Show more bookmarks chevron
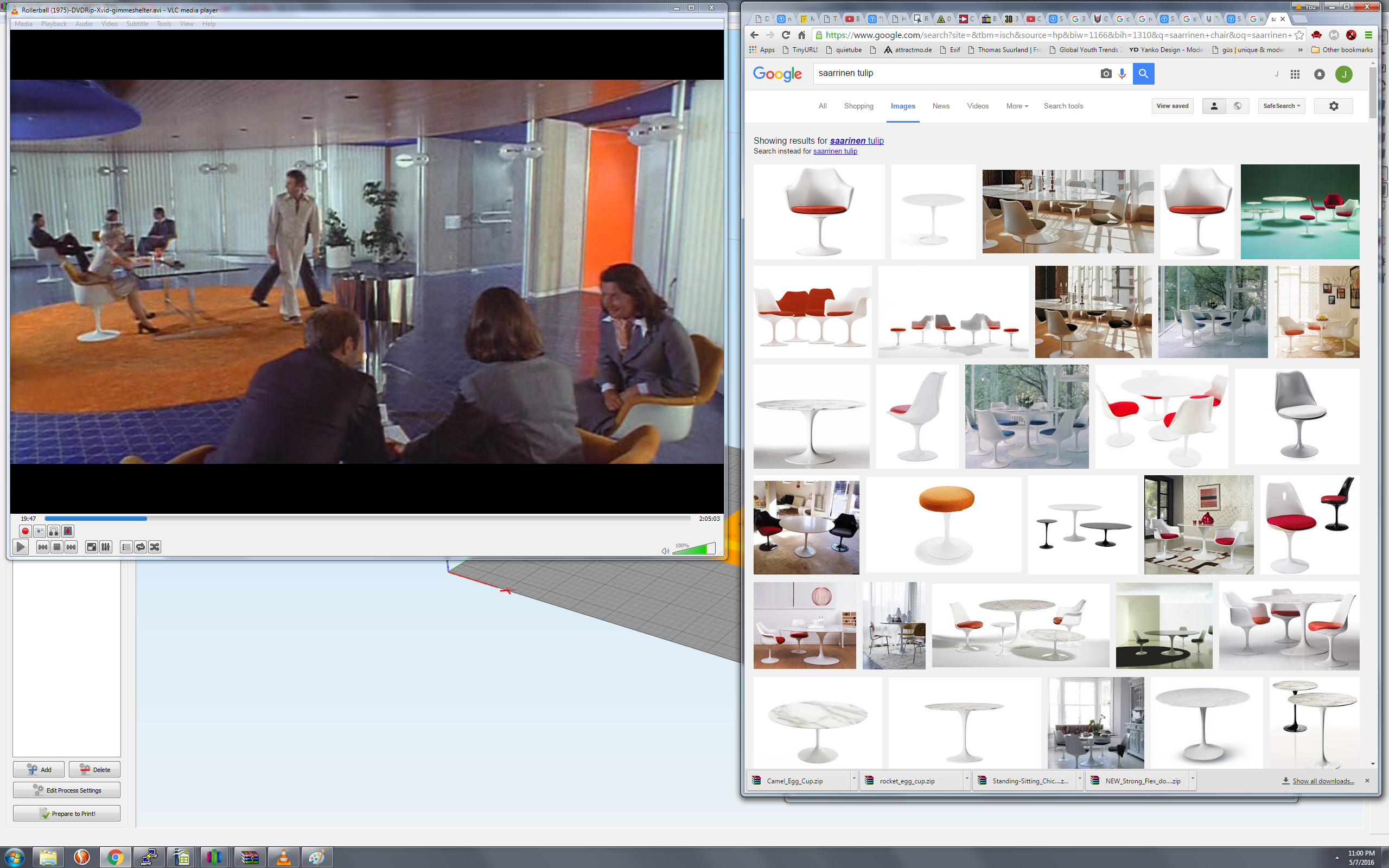Screen dimensions: 1389x868 point(1300,50)
